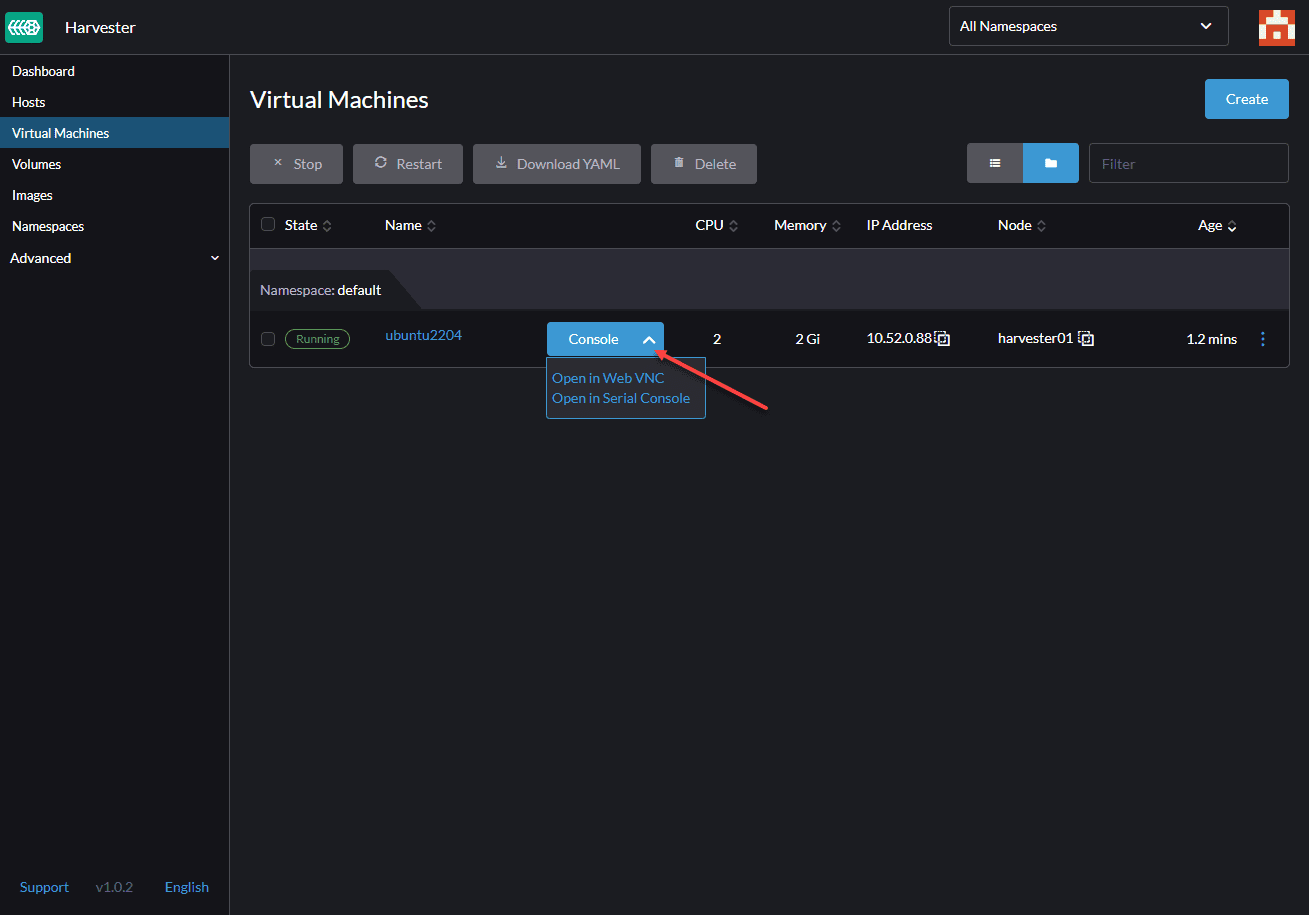Click the Create button
1309x915 pixels.
tap(1246, 99)
